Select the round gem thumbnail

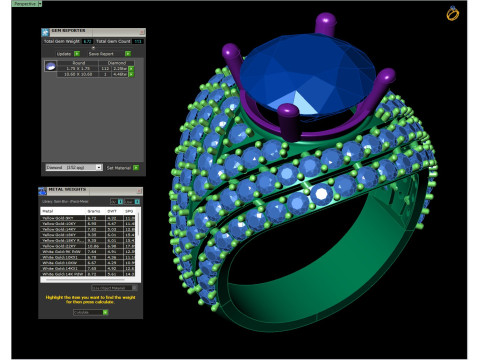[x=50, y=66]
